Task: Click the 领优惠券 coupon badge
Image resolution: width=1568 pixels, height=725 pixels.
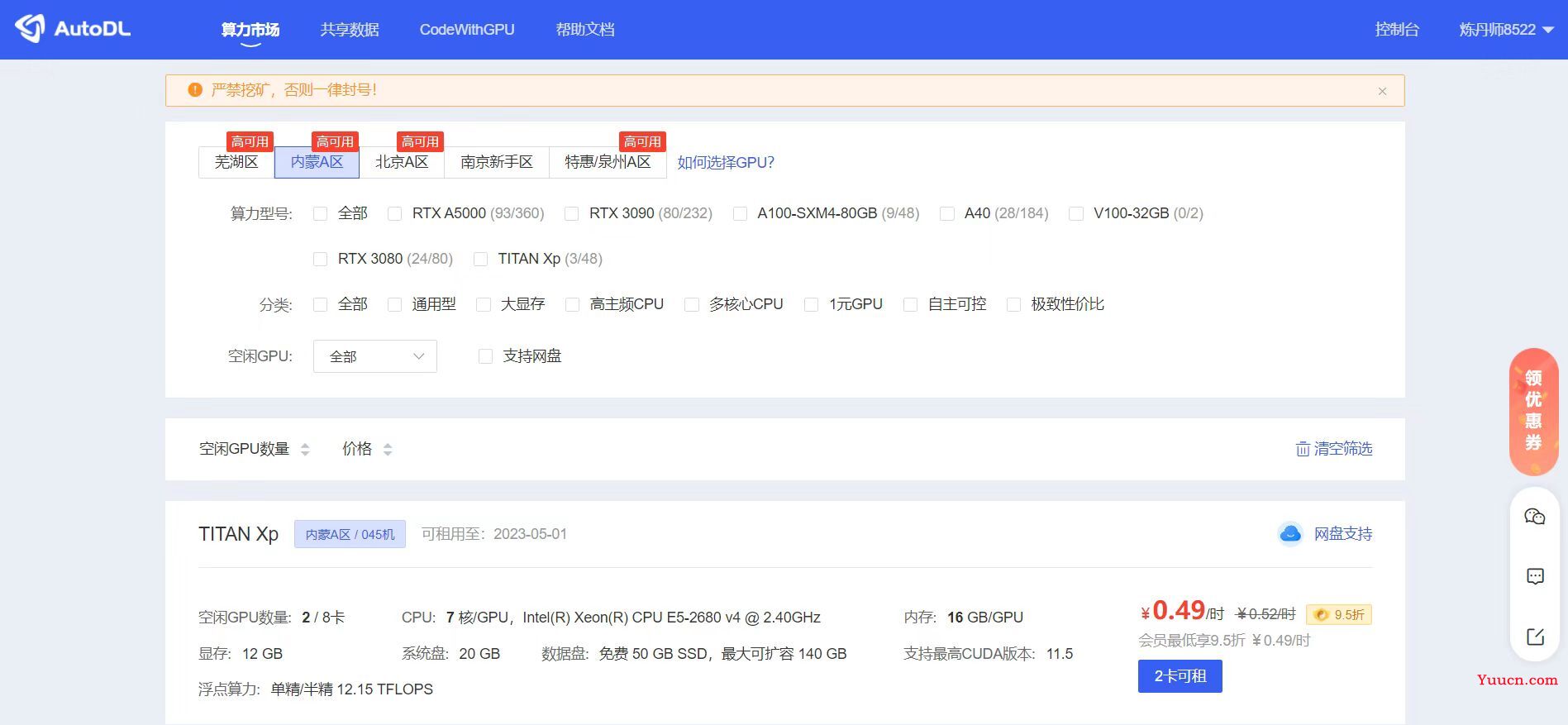Action: point(1534,411)
